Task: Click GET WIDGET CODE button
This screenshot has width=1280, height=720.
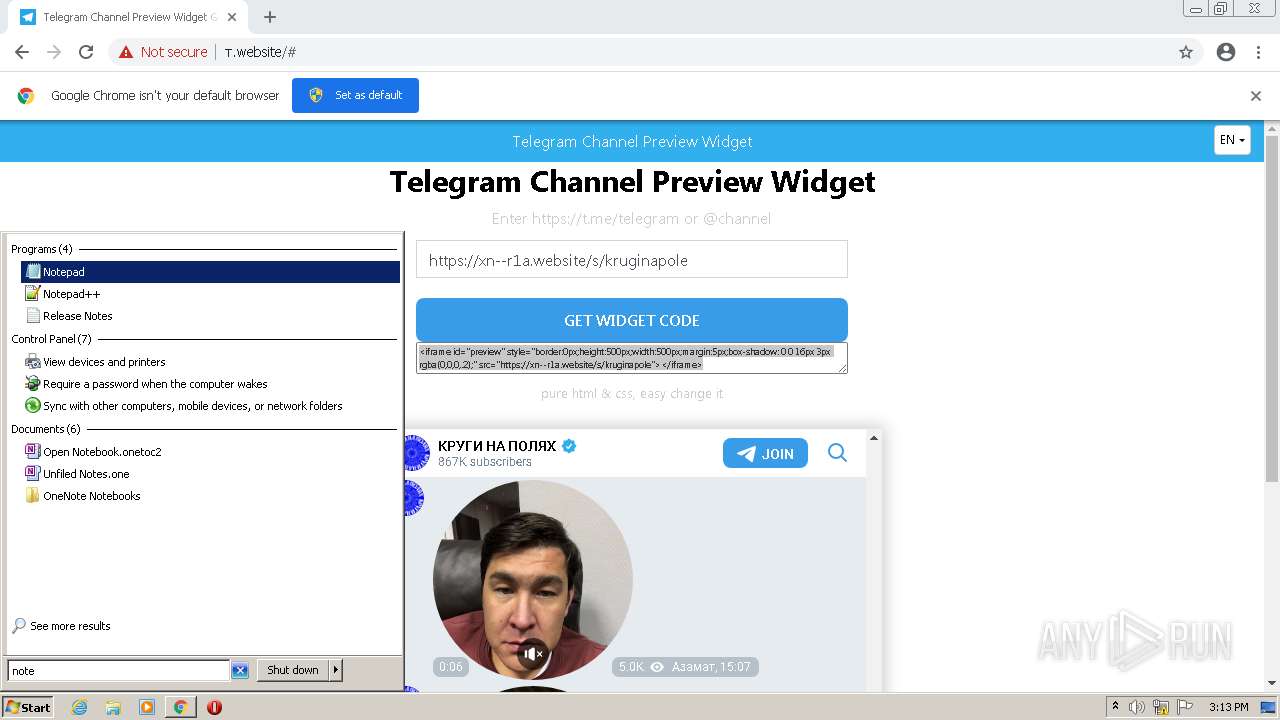Action: click(x=632, y=320)
